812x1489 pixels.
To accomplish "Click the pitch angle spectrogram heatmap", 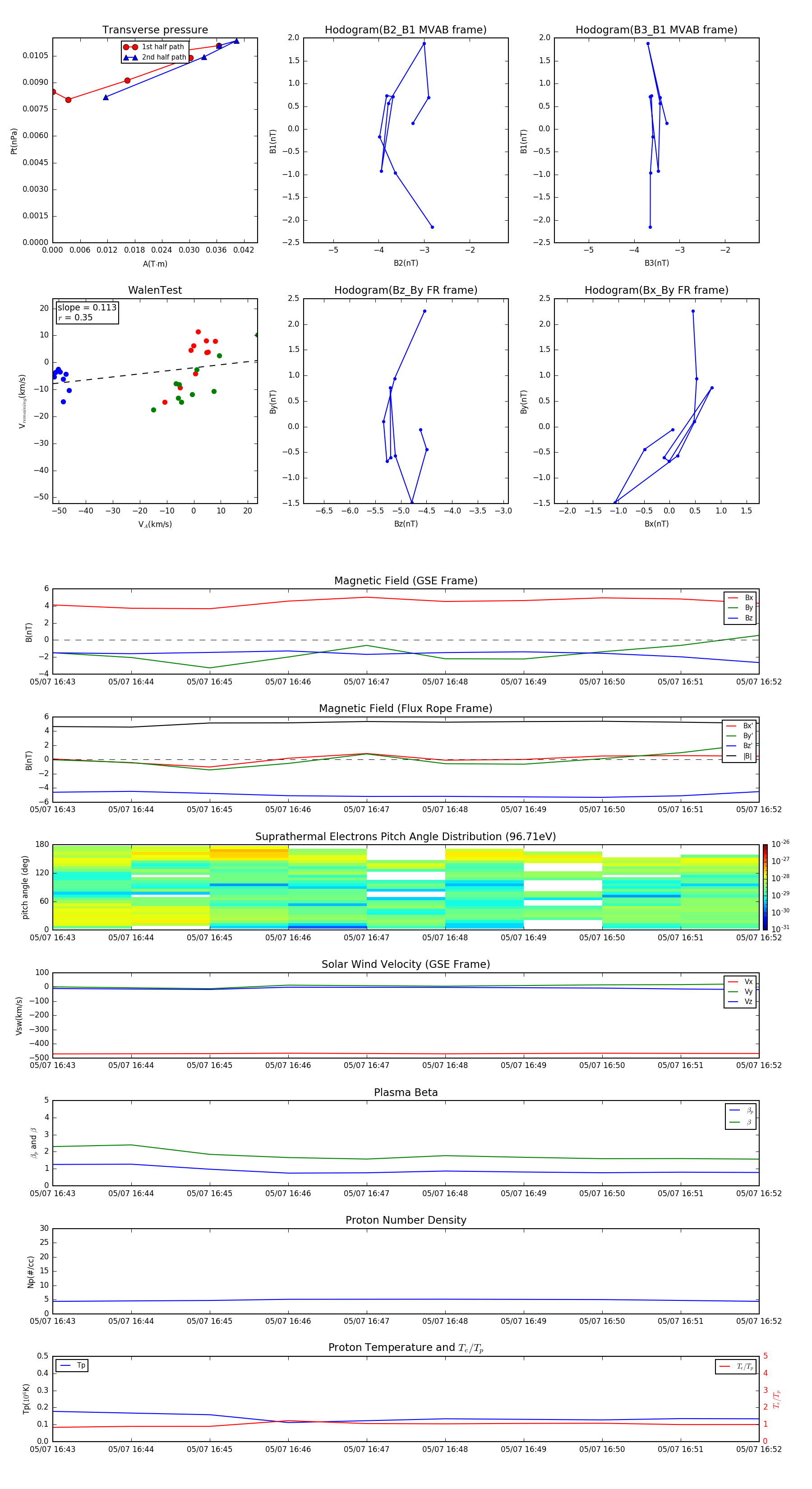I will click(x=406, y=887).
